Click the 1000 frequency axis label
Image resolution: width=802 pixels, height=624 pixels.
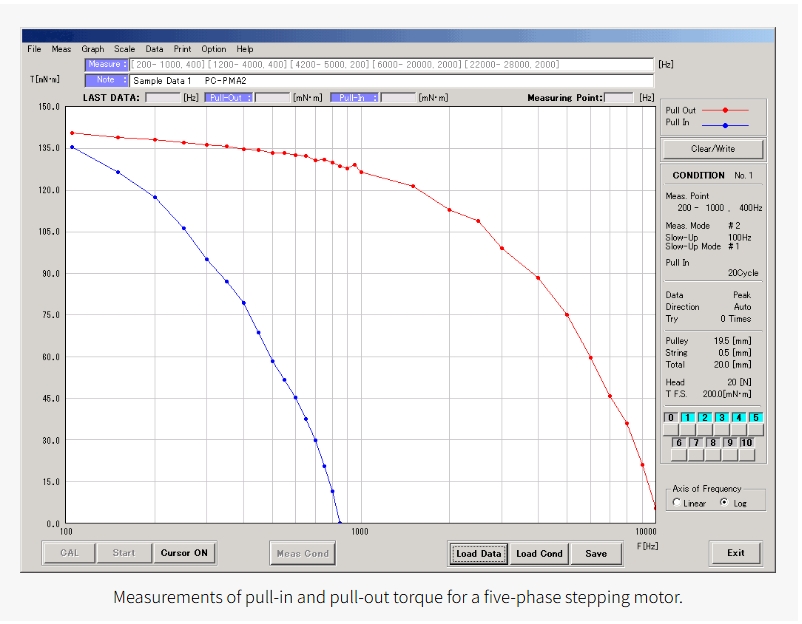pos(360,531)
